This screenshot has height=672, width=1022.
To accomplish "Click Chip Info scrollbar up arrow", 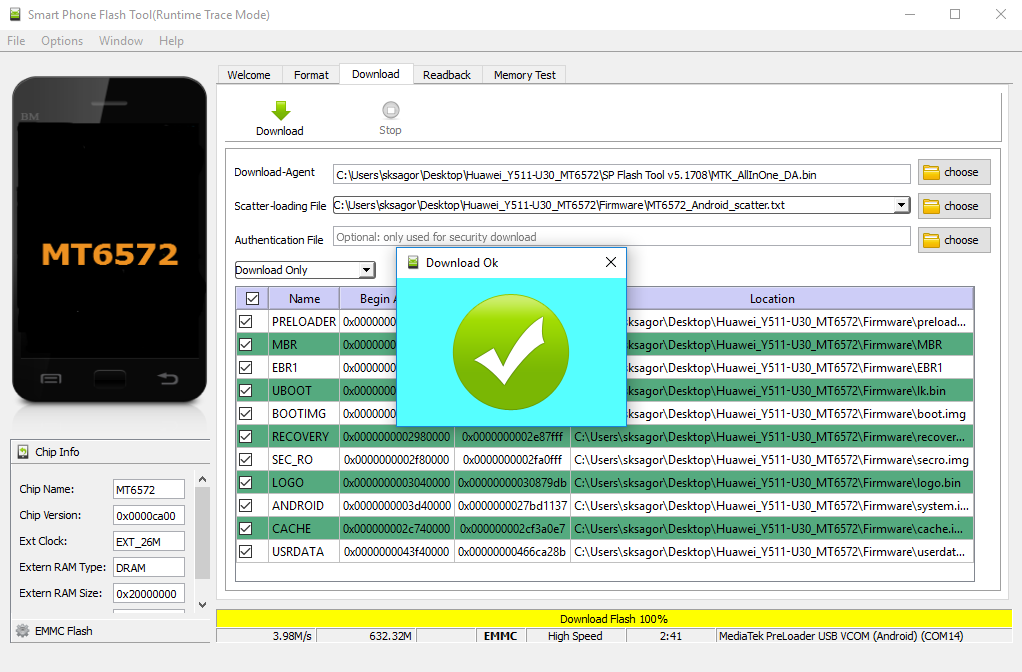I will [203, 479].
